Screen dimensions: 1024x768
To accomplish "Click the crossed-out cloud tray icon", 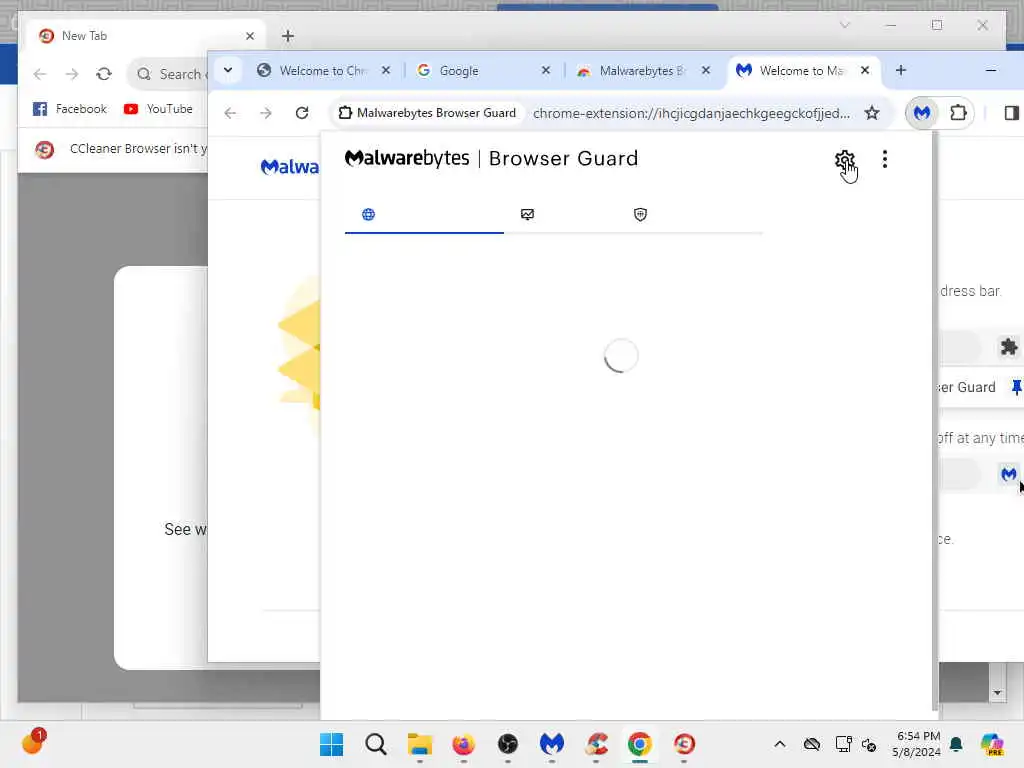I will tap(812, 744).
